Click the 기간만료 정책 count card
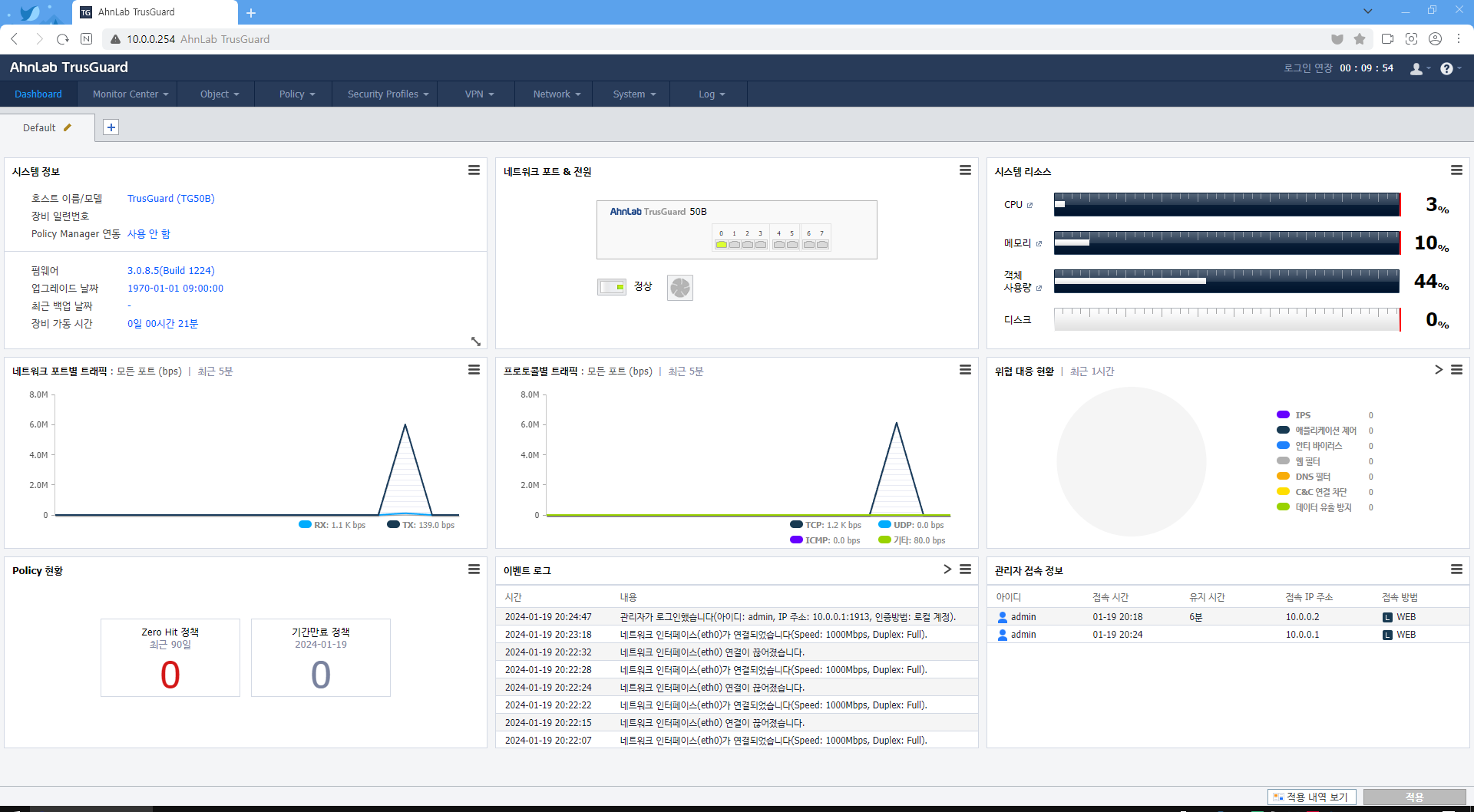 tap(321, 658)
